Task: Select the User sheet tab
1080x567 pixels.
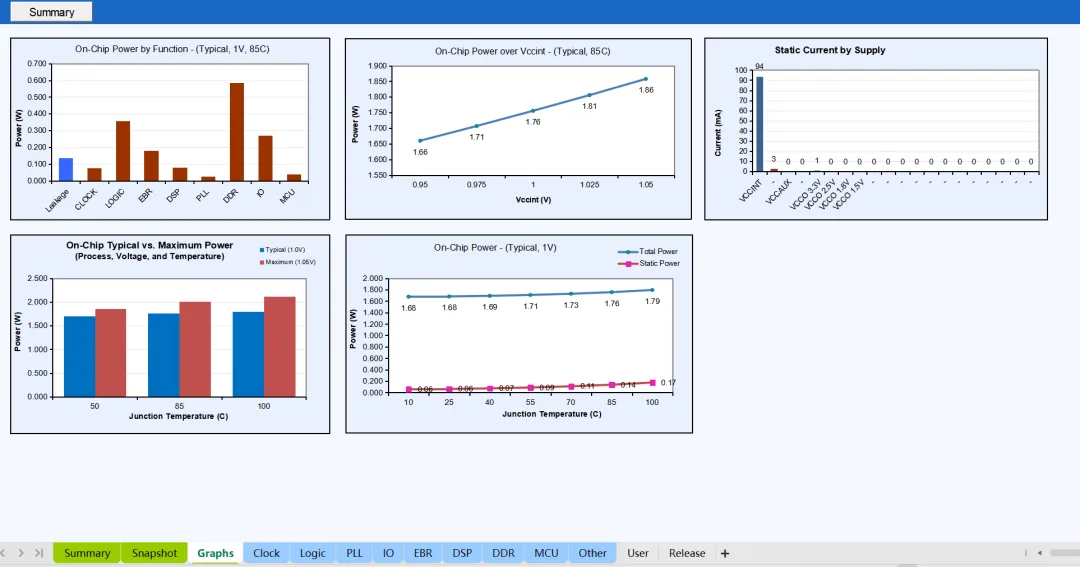Action: (x=638, y=553)
